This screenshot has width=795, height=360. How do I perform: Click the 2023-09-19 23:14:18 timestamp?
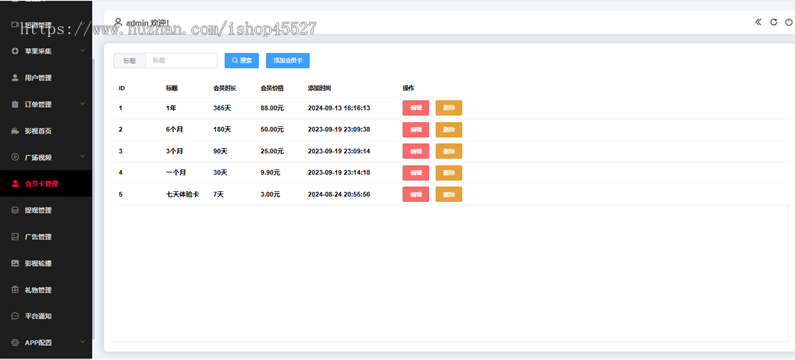pos(339,172)
